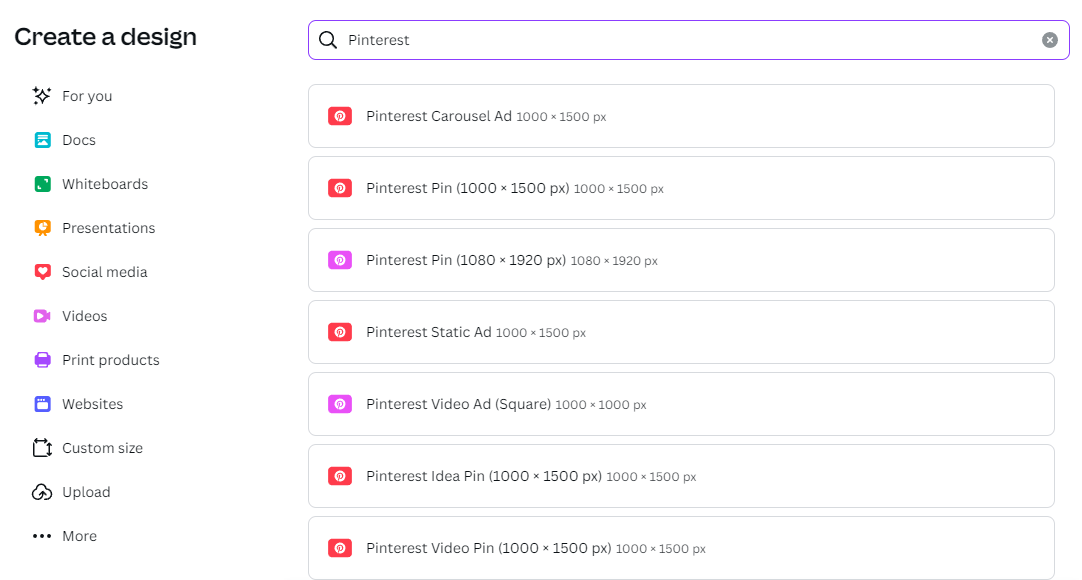This screenshot has height=580, width=1082.
Task: Click the Pinterest Idea Pin logo icon
Action: pyautogui.click(x=340, y=476)
